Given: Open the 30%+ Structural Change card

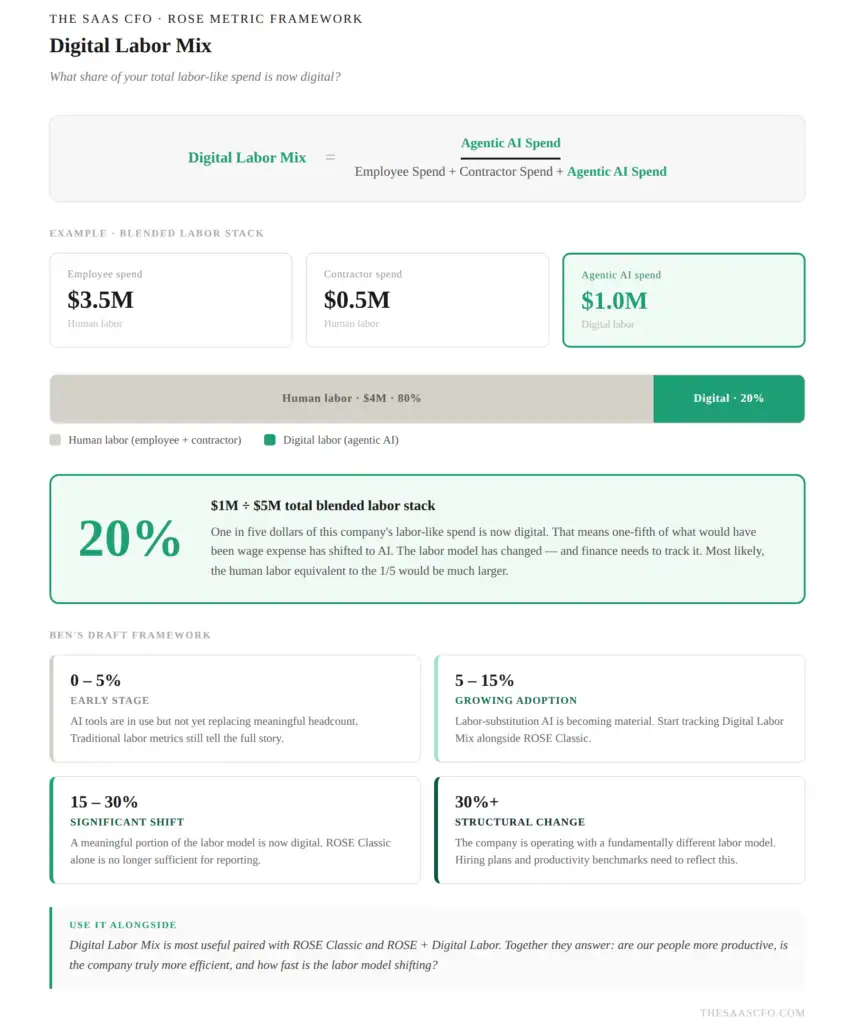Looking at the screenshot, I should click(619, 830).
